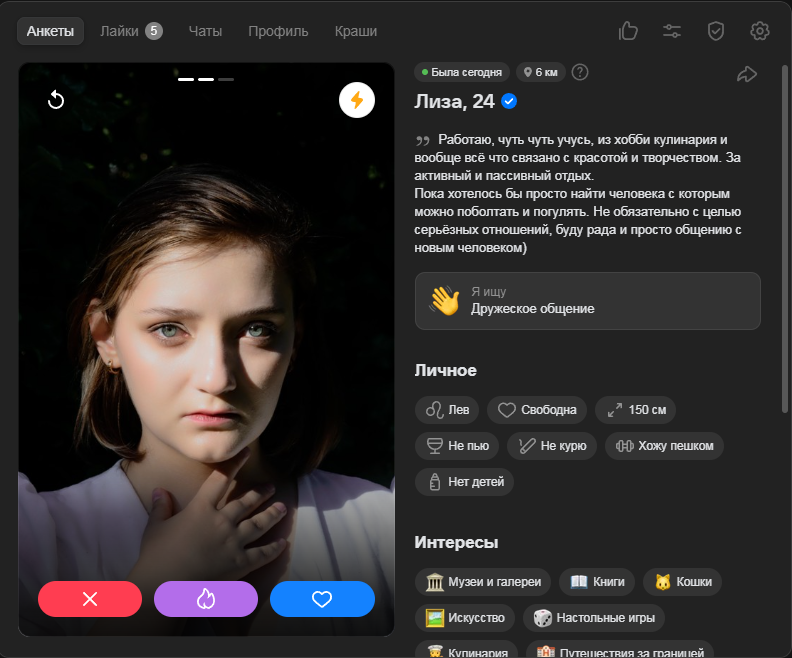Send super like with purple flame button
Screen dimensions: 792x658
[206, 599]
